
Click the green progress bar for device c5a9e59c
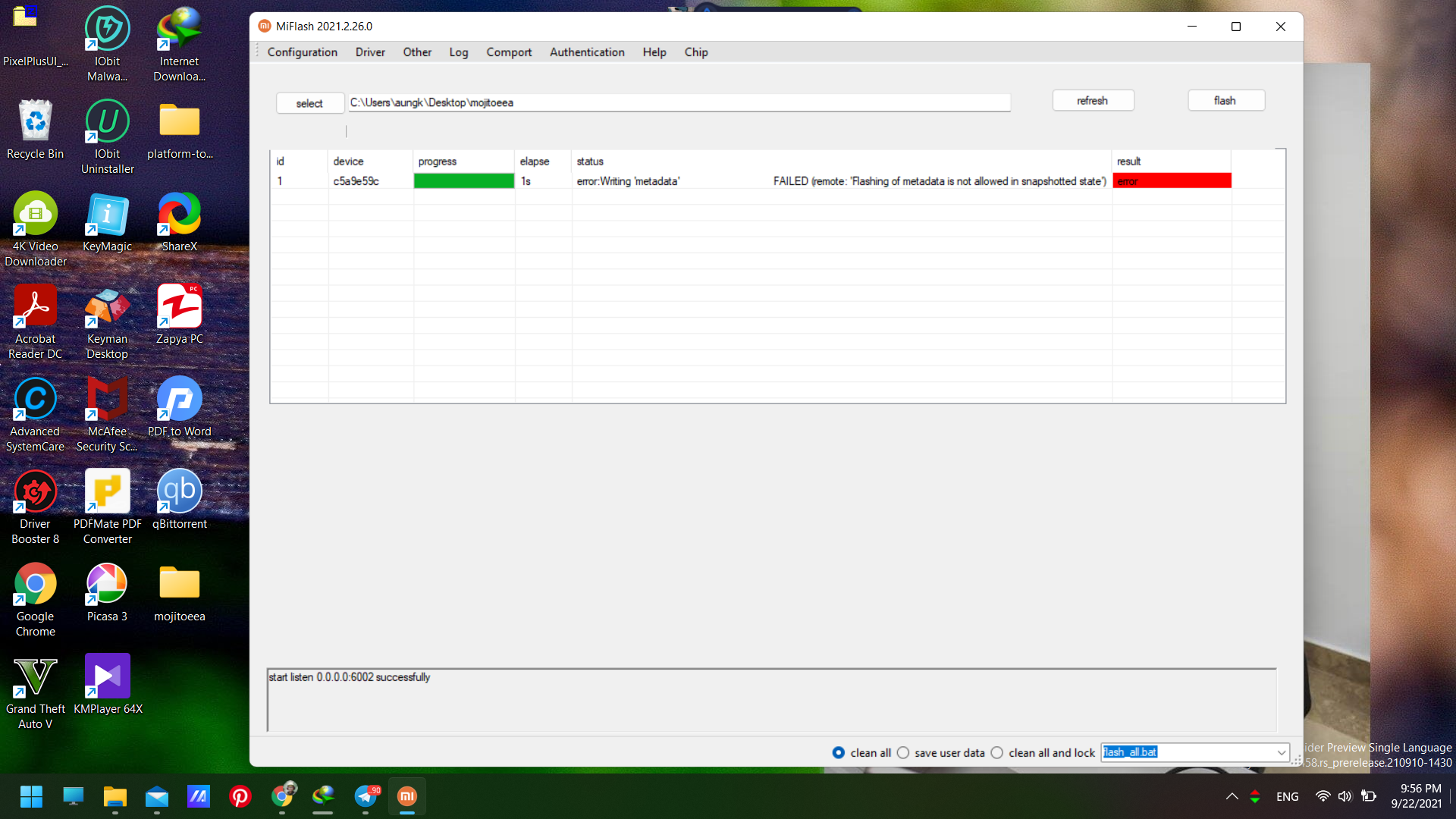click(x=463, y=180)
